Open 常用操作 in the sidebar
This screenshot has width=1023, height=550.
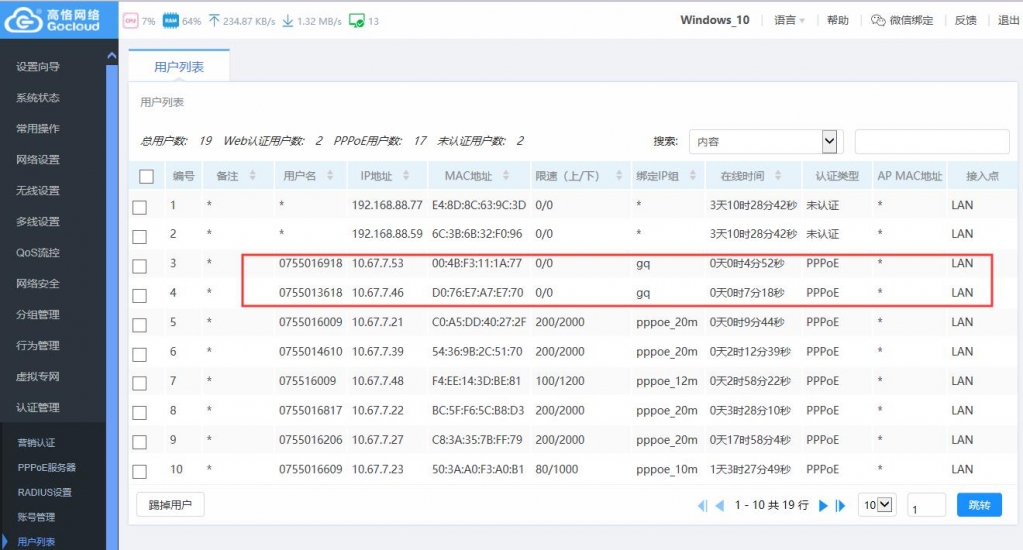click(x=38, y=129)
